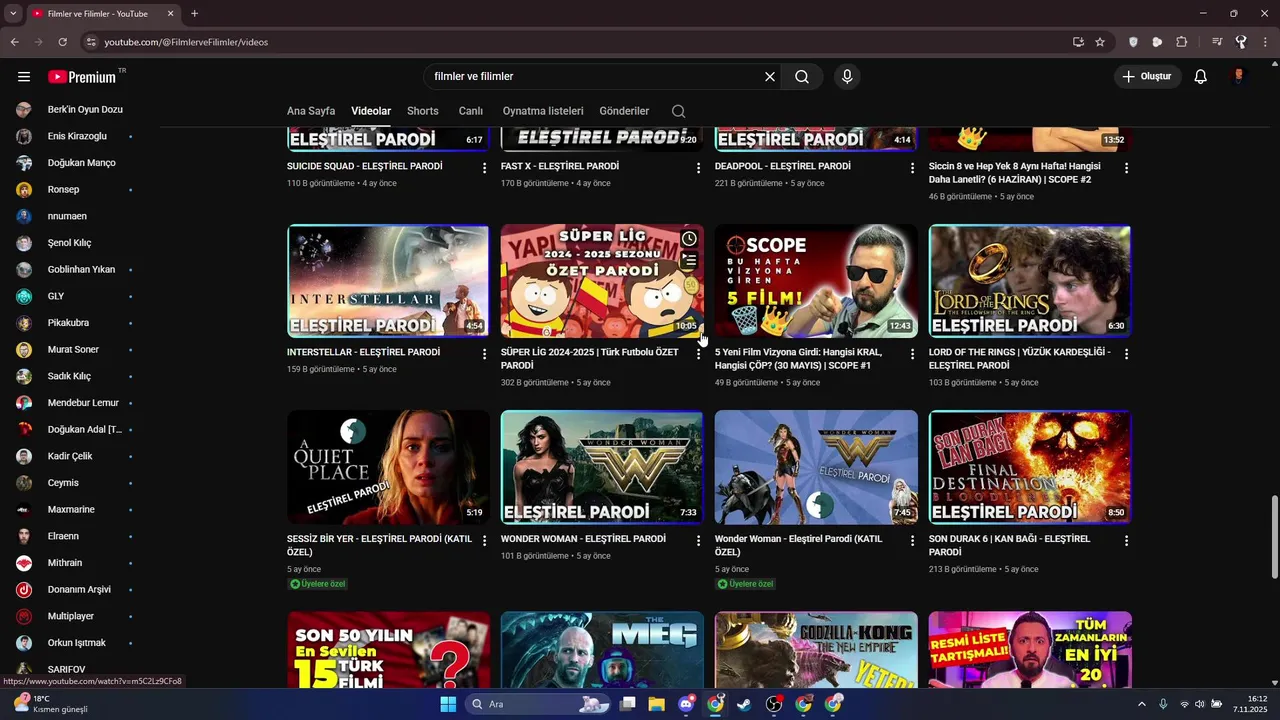
Task: Play the Scope 5 Film thumbnail
Action: (816, 281)
